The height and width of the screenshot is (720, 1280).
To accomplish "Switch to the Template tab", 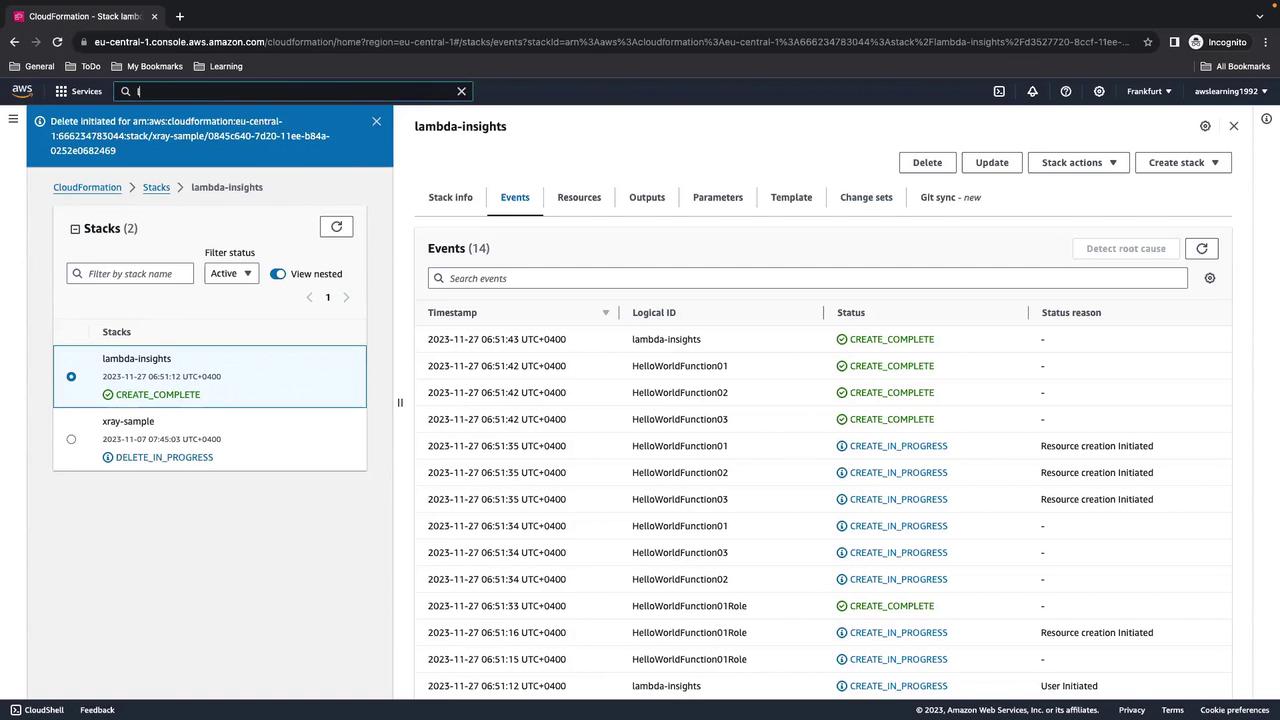I will pos(791,197).
